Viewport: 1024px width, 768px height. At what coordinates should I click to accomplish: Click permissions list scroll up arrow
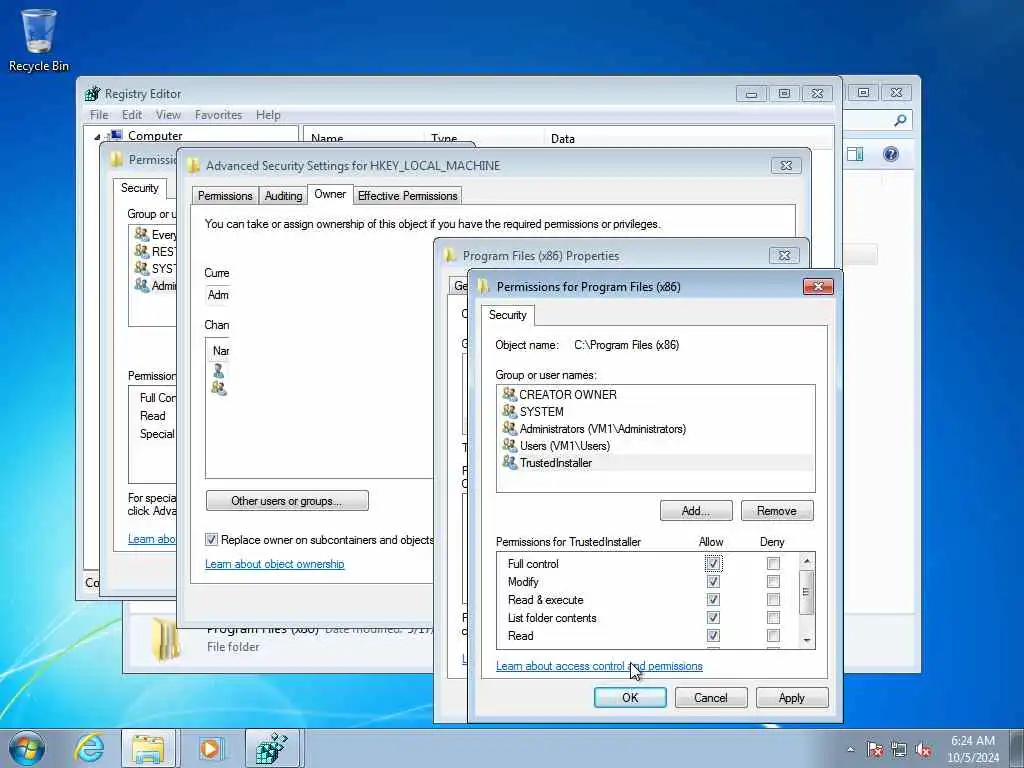coord(807,561)
